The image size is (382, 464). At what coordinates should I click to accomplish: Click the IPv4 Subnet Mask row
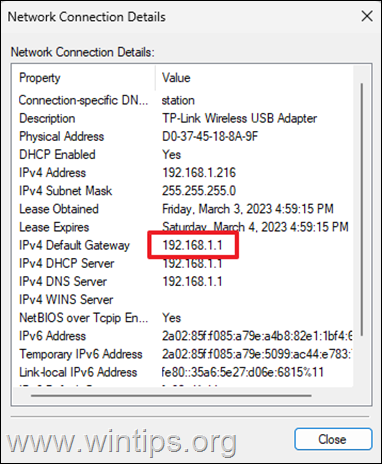(x=182, y=191)
